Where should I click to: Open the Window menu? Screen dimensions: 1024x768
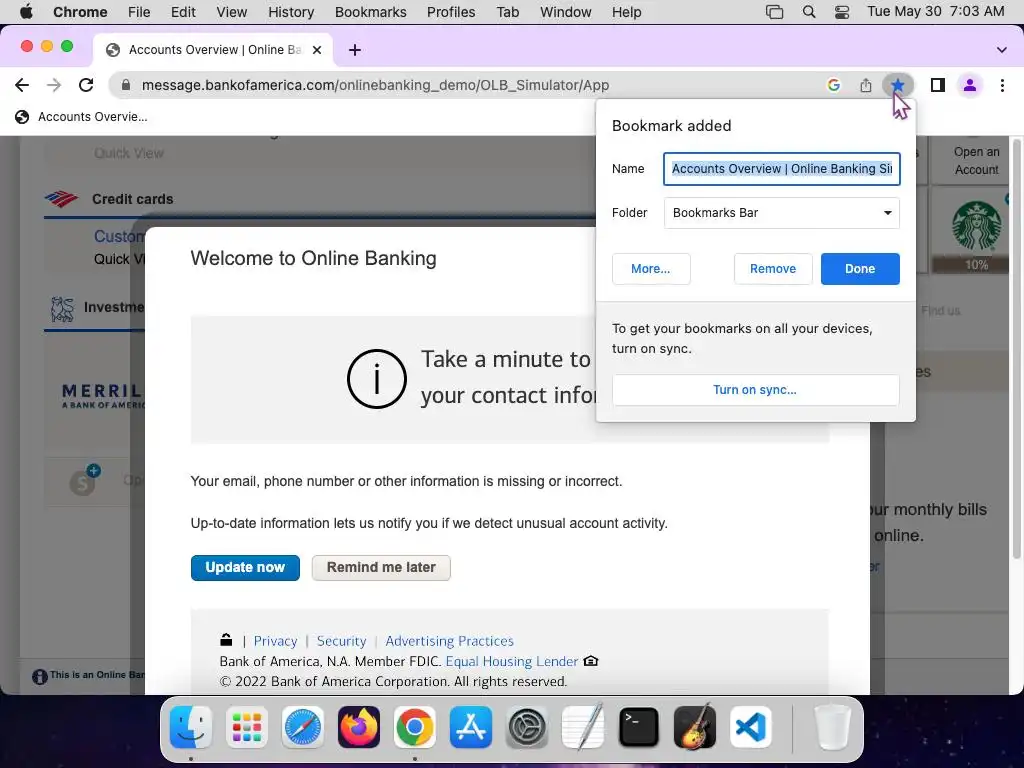coord(566,12)
